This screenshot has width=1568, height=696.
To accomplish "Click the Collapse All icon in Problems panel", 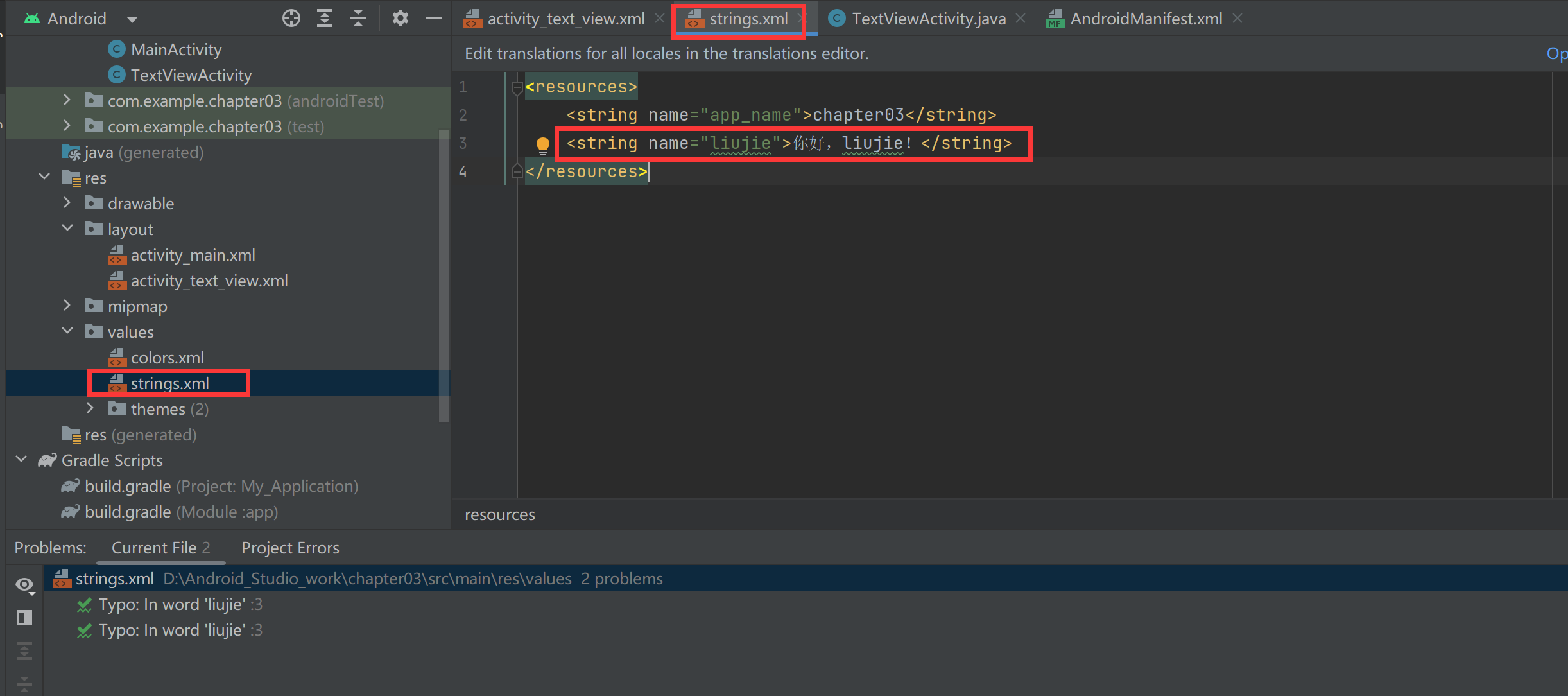I will click(x=24, y=683).
